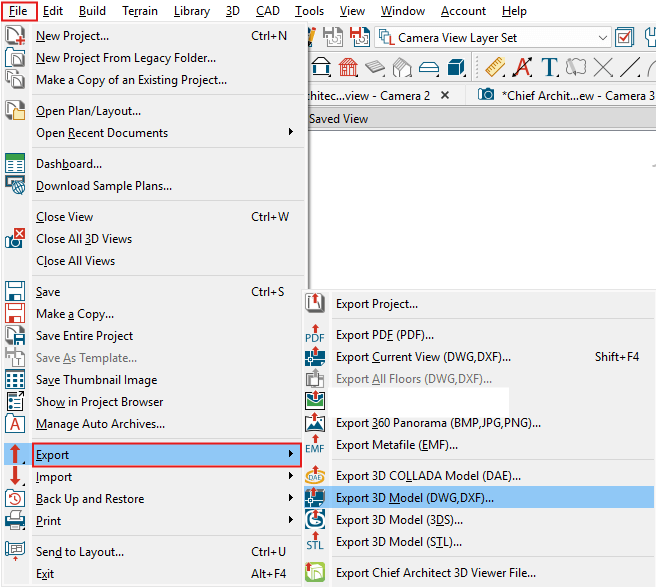Image resolution: width=656 pixels, height=587 pixels.
Task: Click the Save Entire Project icon
Action: [15, 335]
